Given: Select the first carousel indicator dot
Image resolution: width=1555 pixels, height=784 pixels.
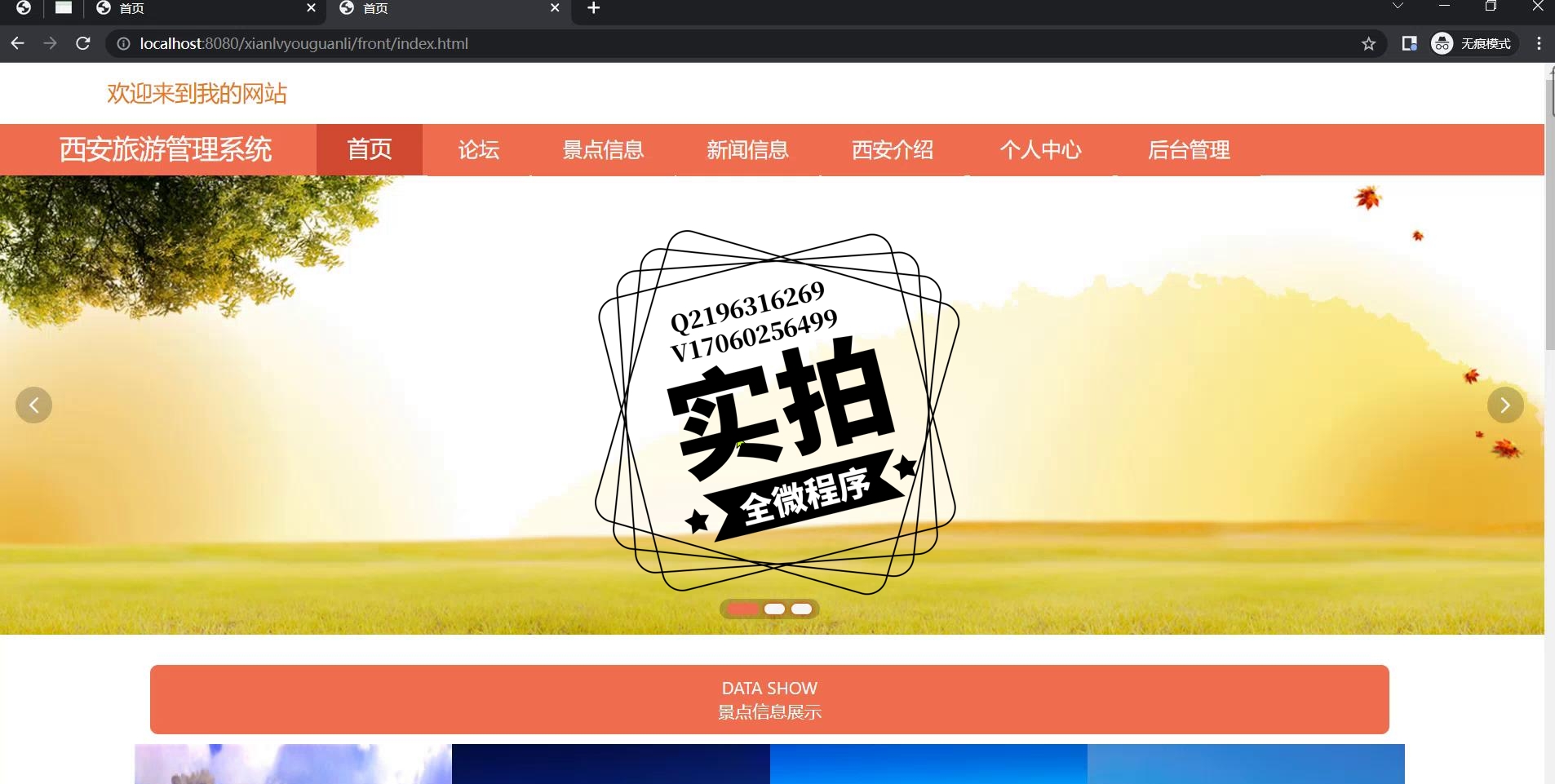Looking at the screenshot, I should pyautogui.click(x=743, y=609).
